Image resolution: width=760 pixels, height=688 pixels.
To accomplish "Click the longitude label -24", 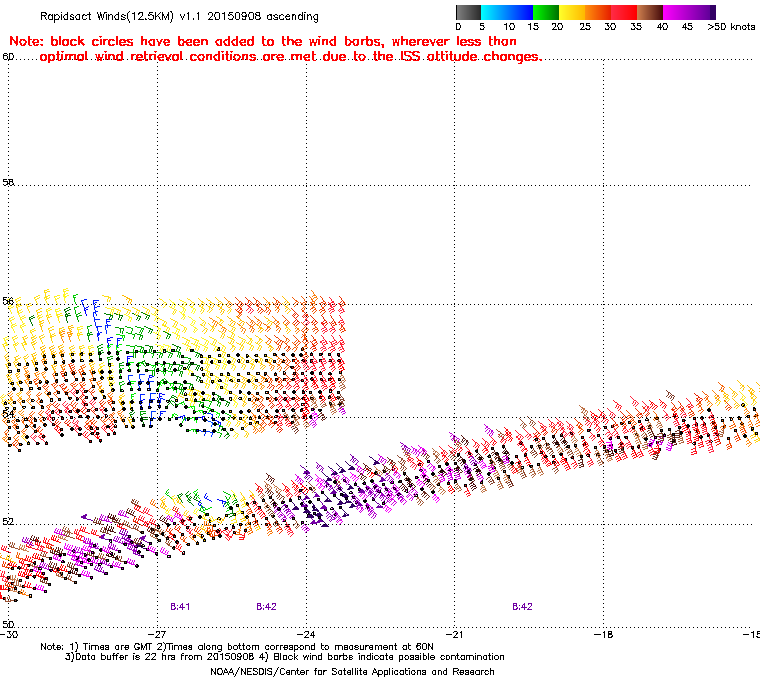I will point(306,634).
